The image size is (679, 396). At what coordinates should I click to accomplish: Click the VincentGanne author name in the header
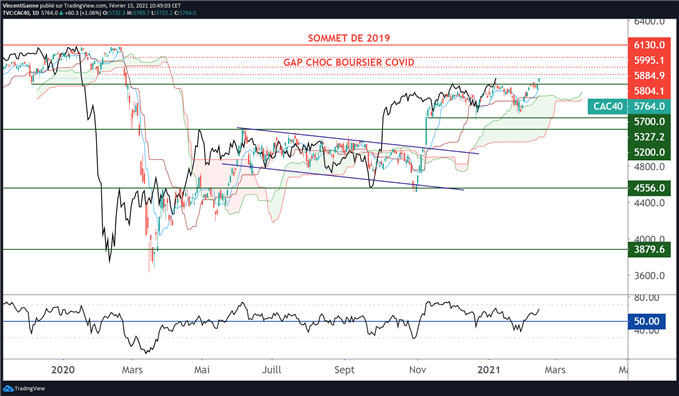(20, 6)
